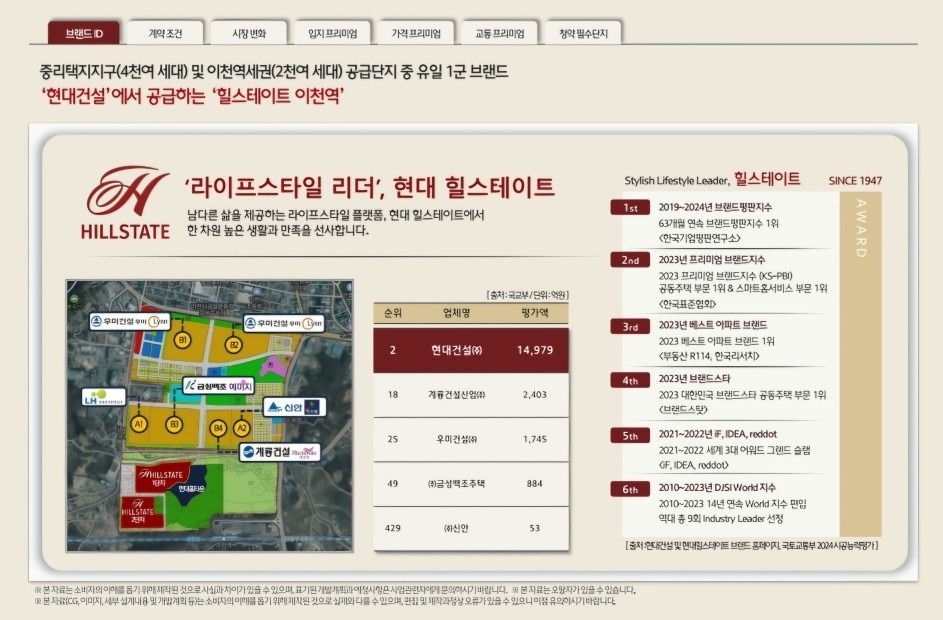Viewport: 943px width, 620px height.
Task: Select the highlighted 현대건설 table row
Action: (x=471, y=350)
